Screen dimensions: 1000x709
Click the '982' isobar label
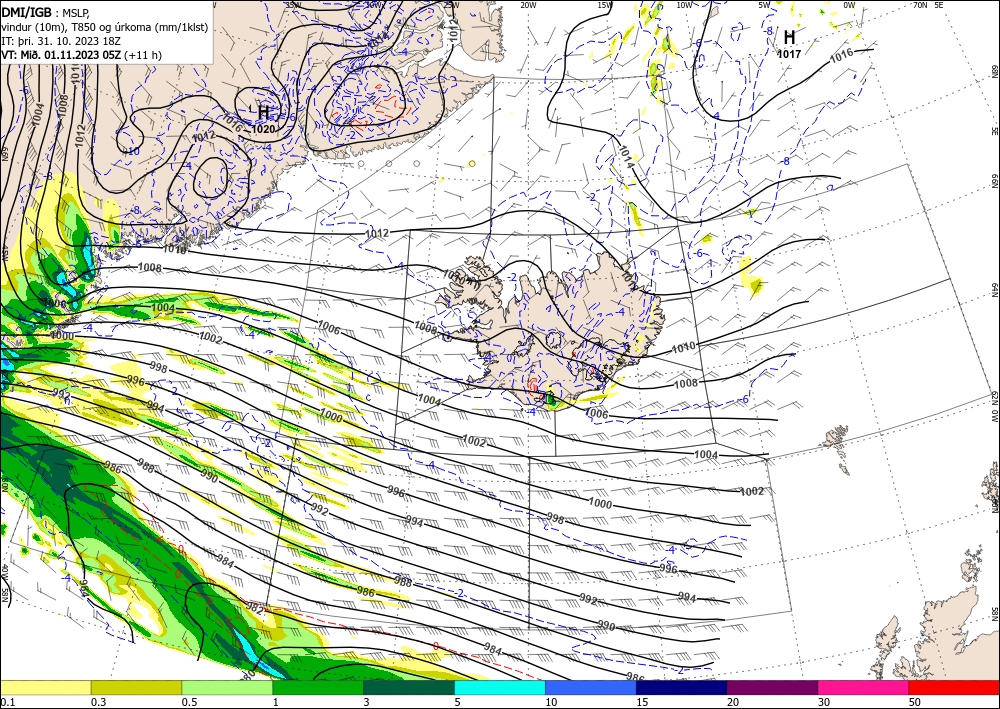[254, 607]
